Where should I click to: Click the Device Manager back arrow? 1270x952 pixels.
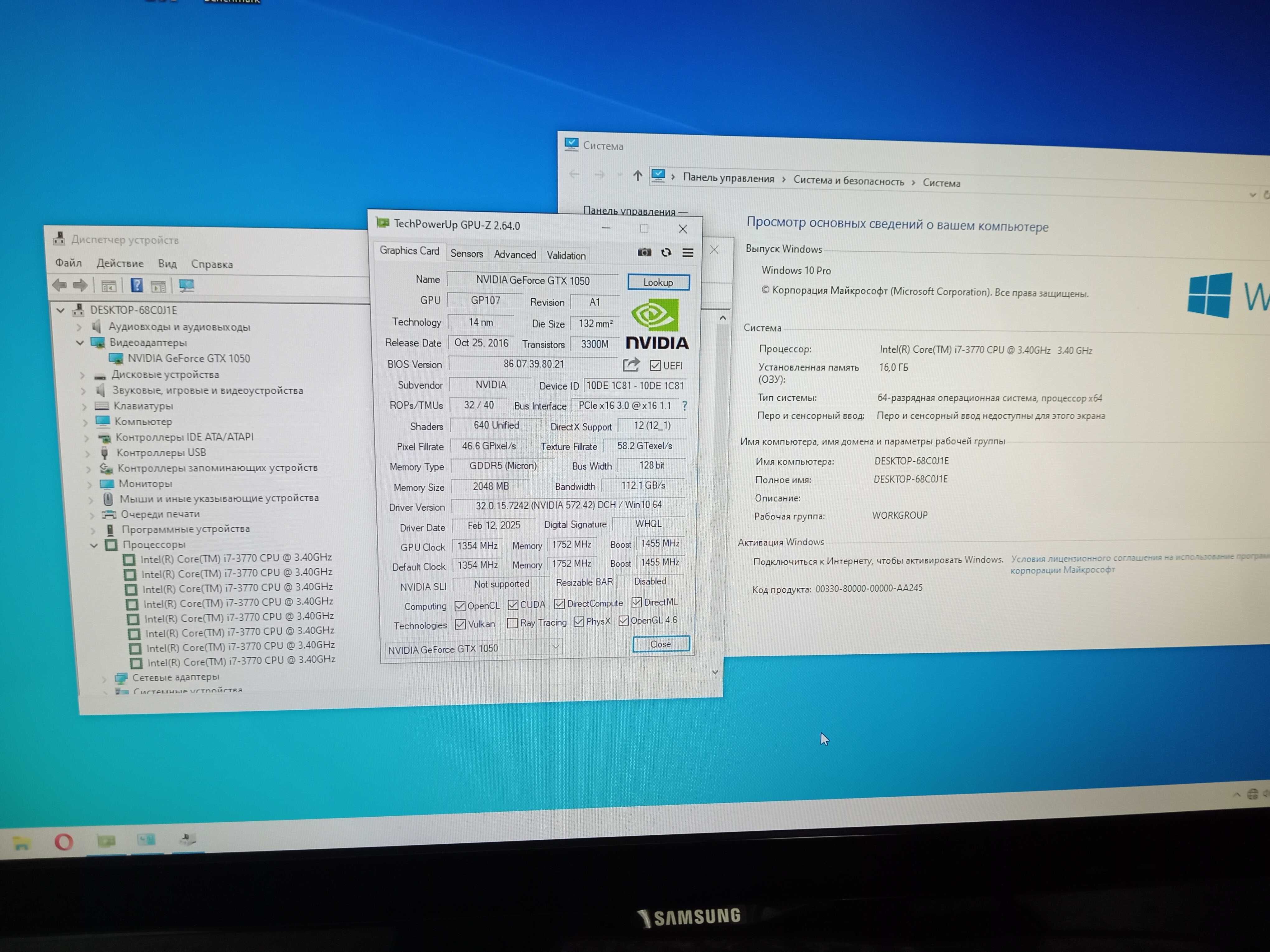click(60, 285)
